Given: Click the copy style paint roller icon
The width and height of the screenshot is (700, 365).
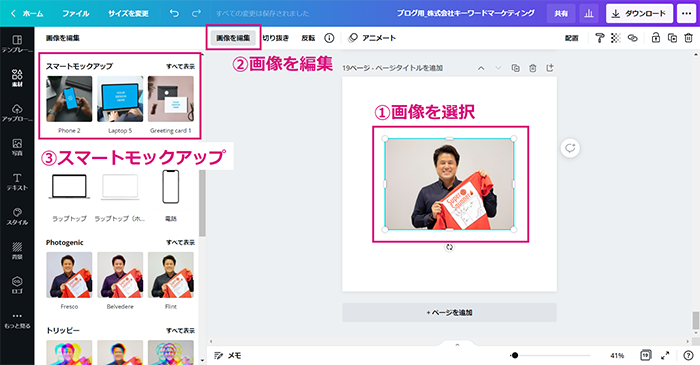Looking at the screenshot, I should pos(600,38).
